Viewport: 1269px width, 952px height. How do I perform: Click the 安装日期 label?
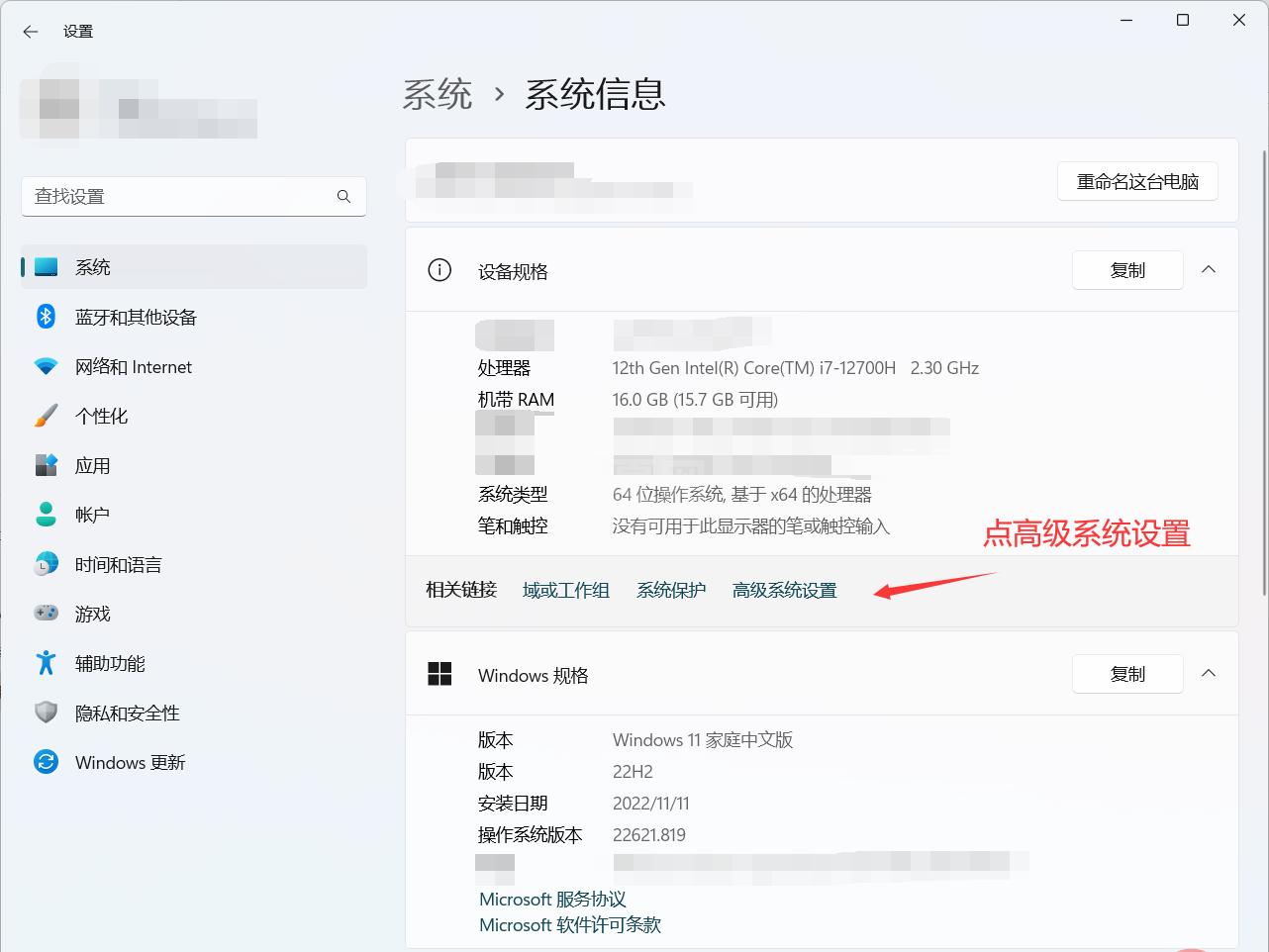(513, 804)
